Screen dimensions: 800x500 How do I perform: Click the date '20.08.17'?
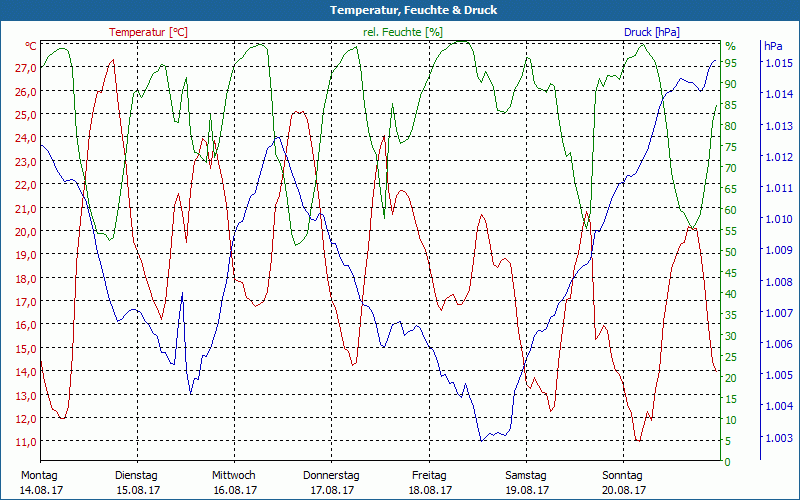(x=624, y=491)
